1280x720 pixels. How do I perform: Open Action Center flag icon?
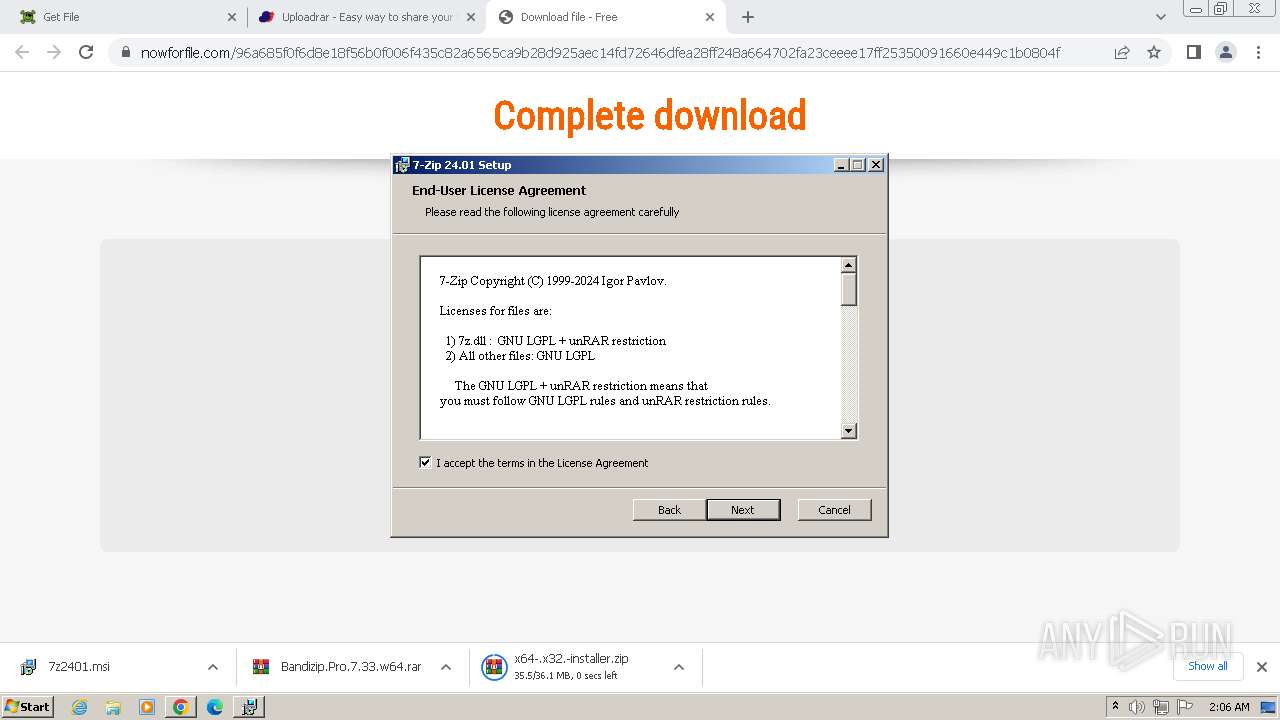tap(1183, 707)
